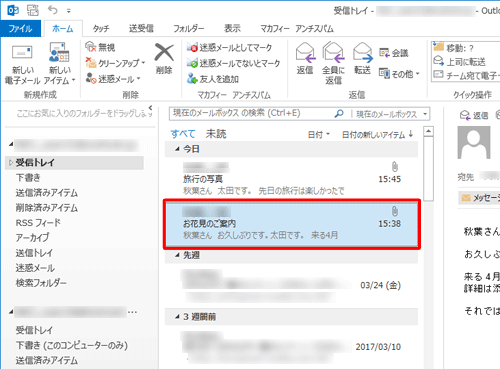
Task: Click the search magnifier icon
Action: tap(339, 114)
